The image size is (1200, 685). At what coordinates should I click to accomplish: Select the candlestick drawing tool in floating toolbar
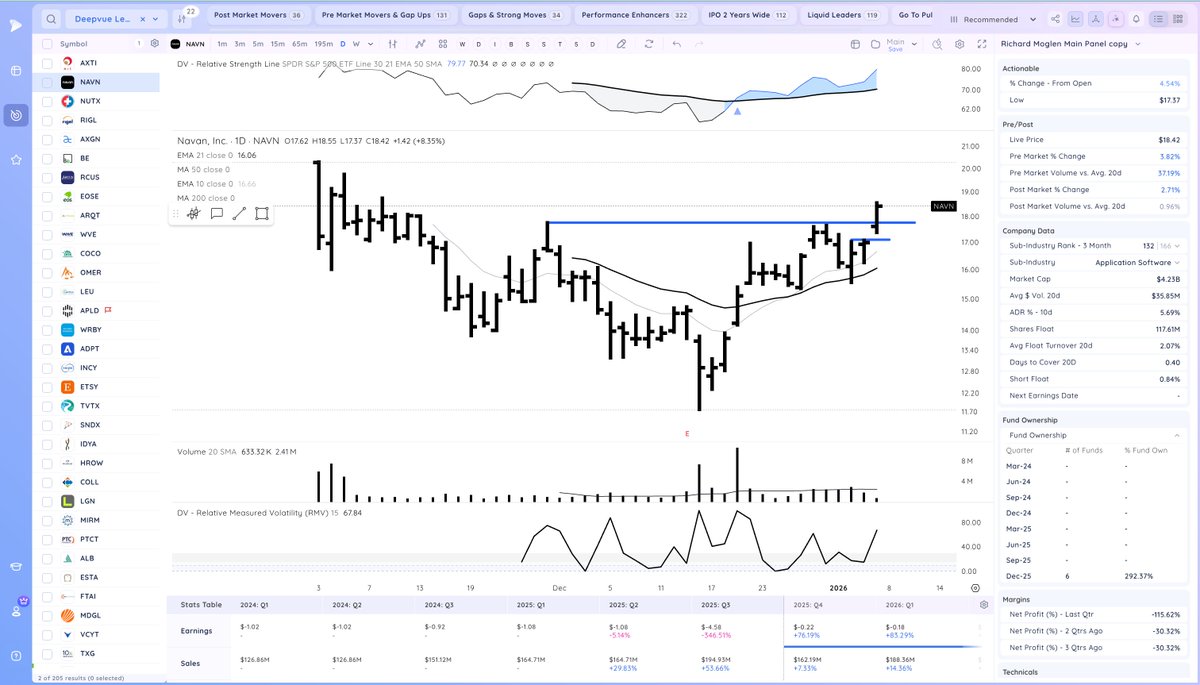192,213
